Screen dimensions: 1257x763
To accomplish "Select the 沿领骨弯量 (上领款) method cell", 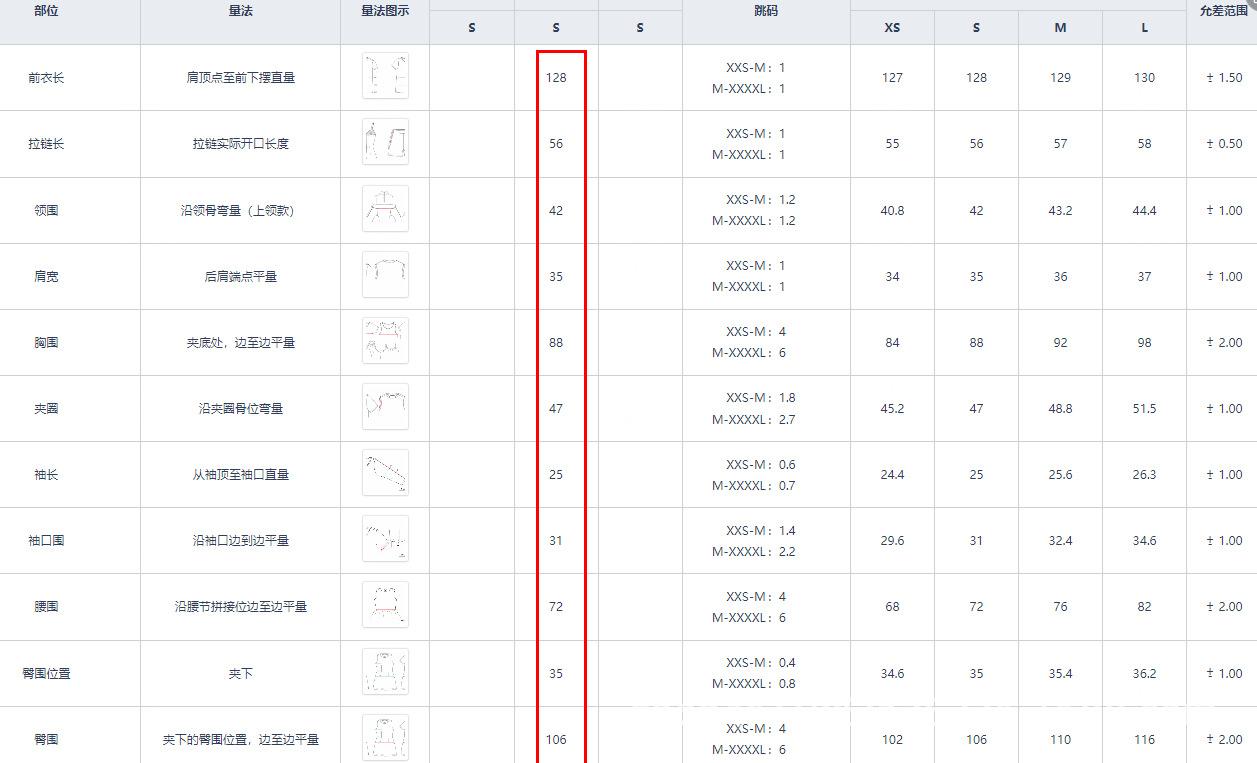I will click(240, 210).
